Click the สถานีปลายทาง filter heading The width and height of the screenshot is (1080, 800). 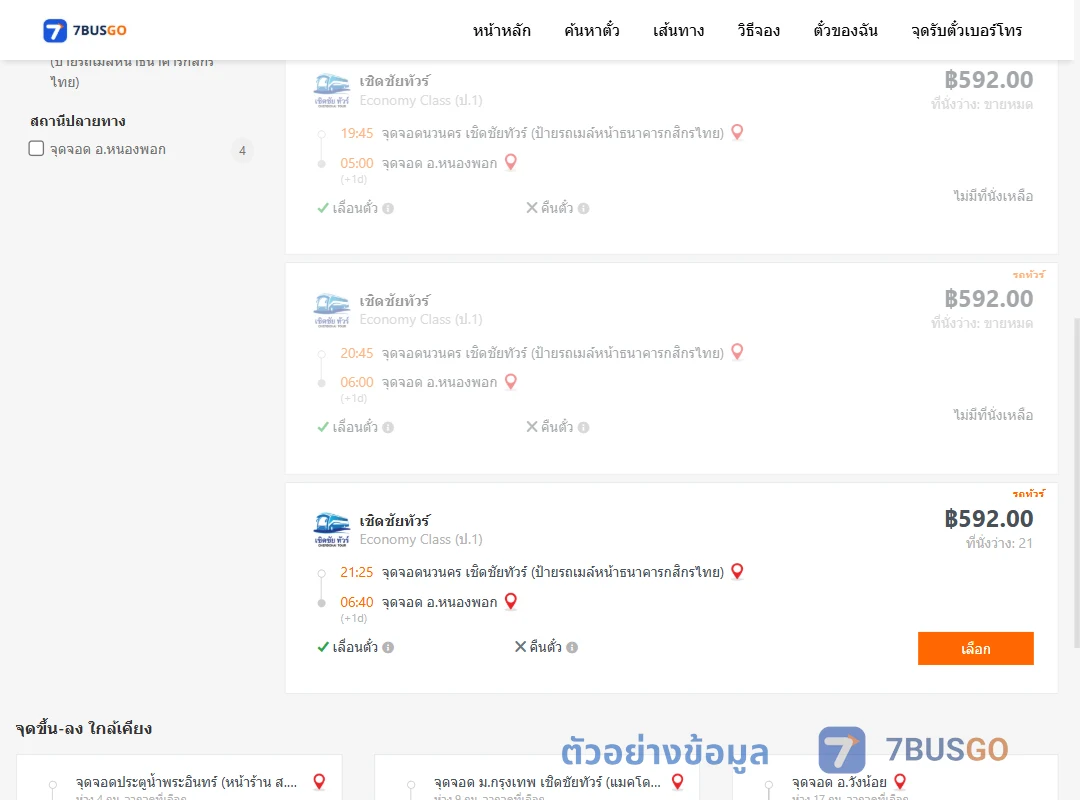tap(78, 121)
